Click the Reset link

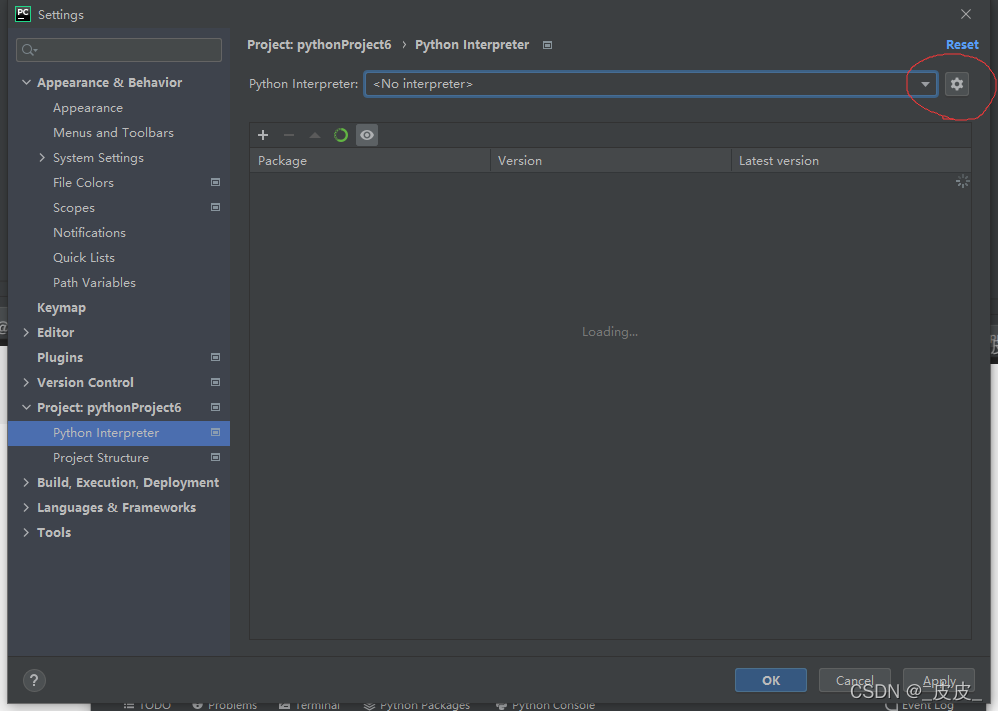pos(962,45)
